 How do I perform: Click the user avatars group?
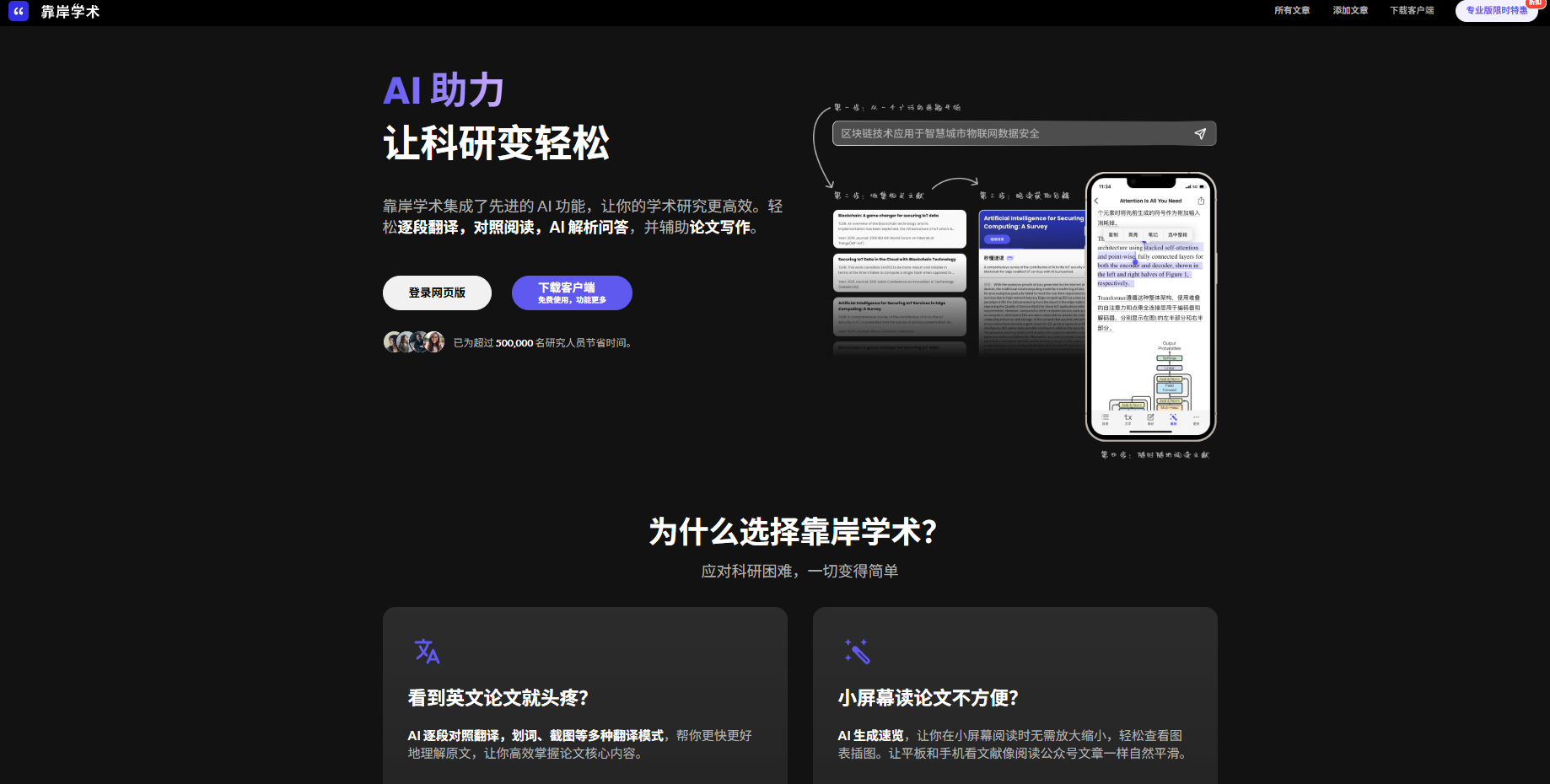[414, 342]
